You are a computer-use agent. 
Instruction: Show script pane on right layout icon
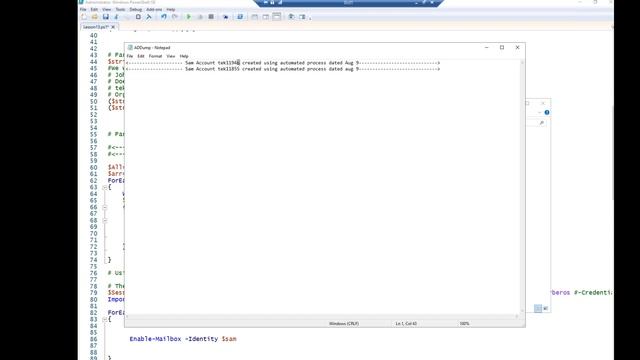pyautogui.click(x=266, y=17)
